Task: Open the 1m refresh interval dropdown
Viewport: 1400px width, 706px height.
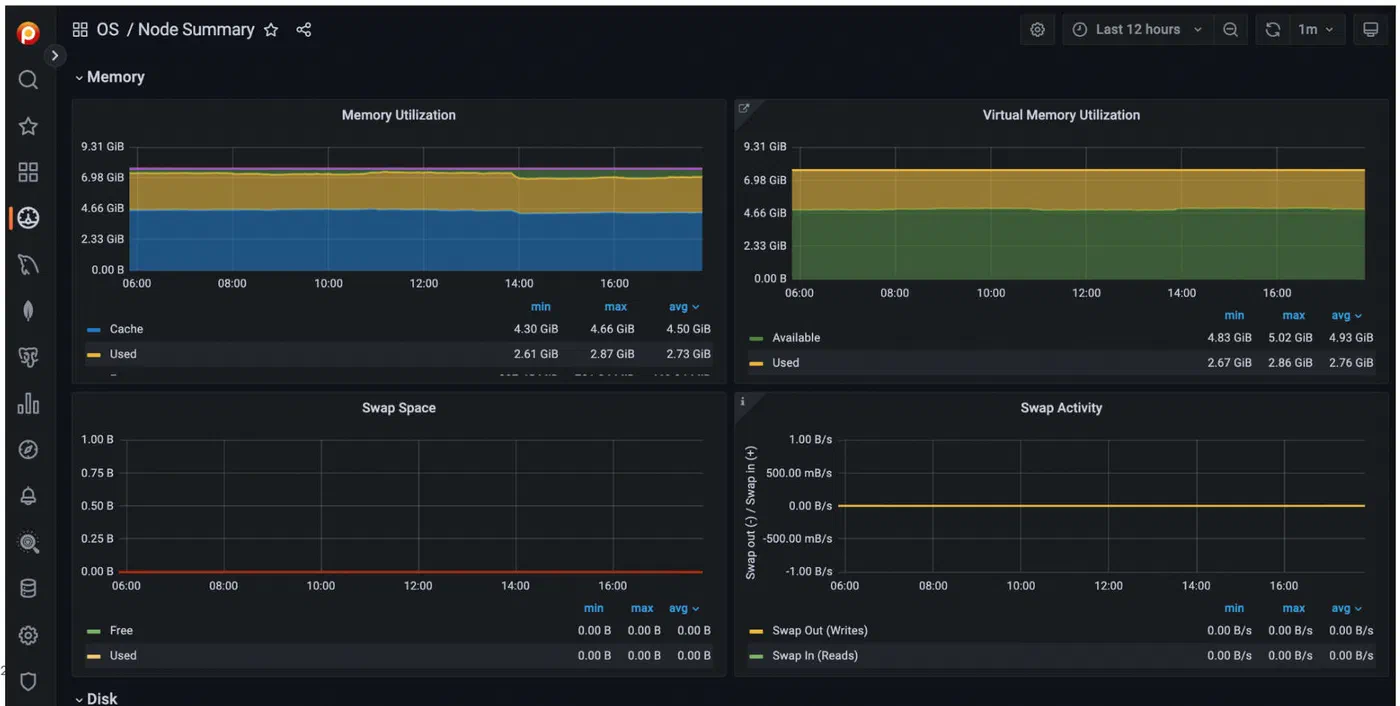Action: [1316, 30]
